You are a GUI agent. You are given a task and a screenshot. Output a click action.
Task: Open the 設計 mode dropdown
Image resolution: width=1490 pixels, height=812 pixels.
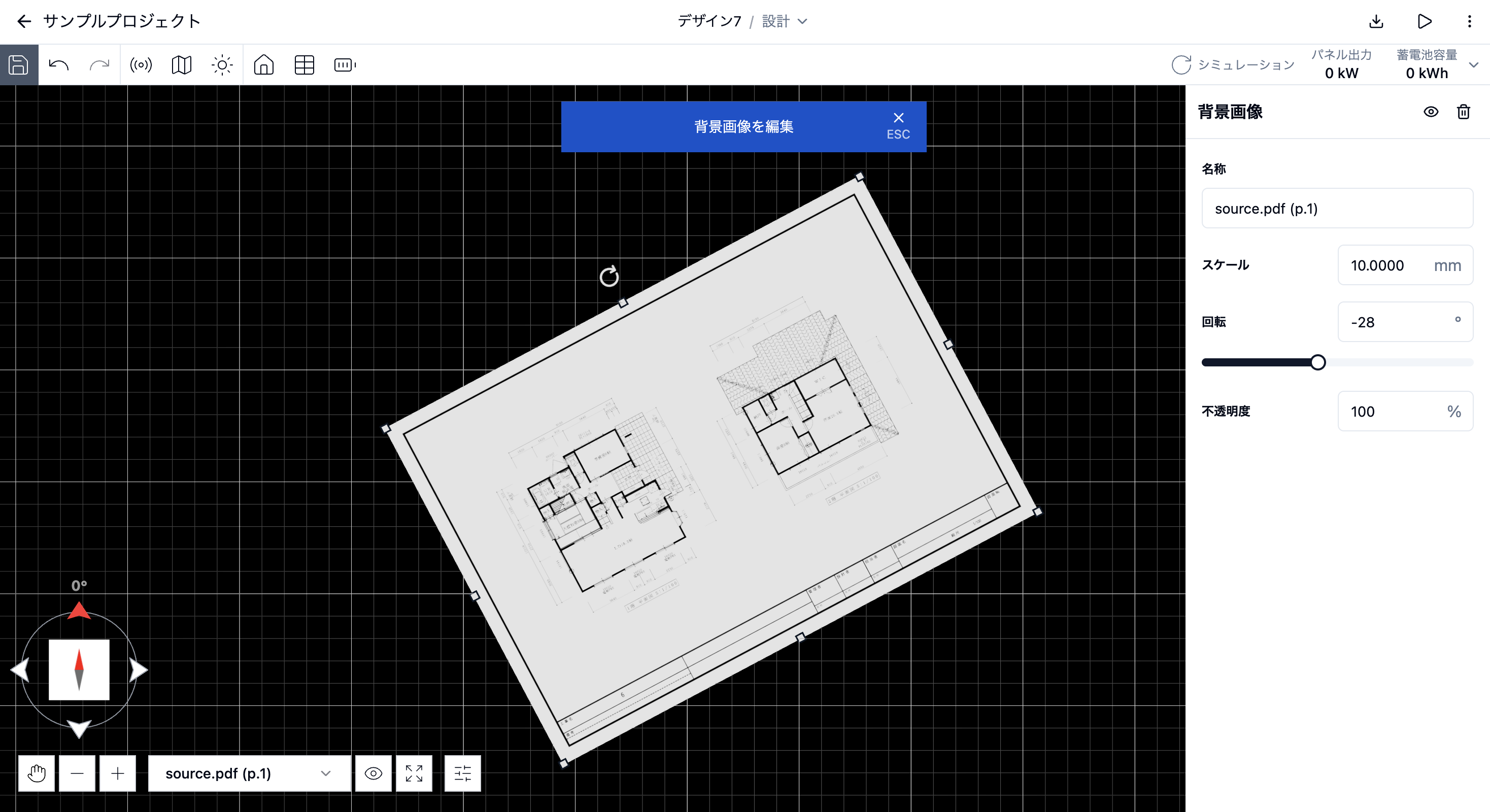[785, 21]
